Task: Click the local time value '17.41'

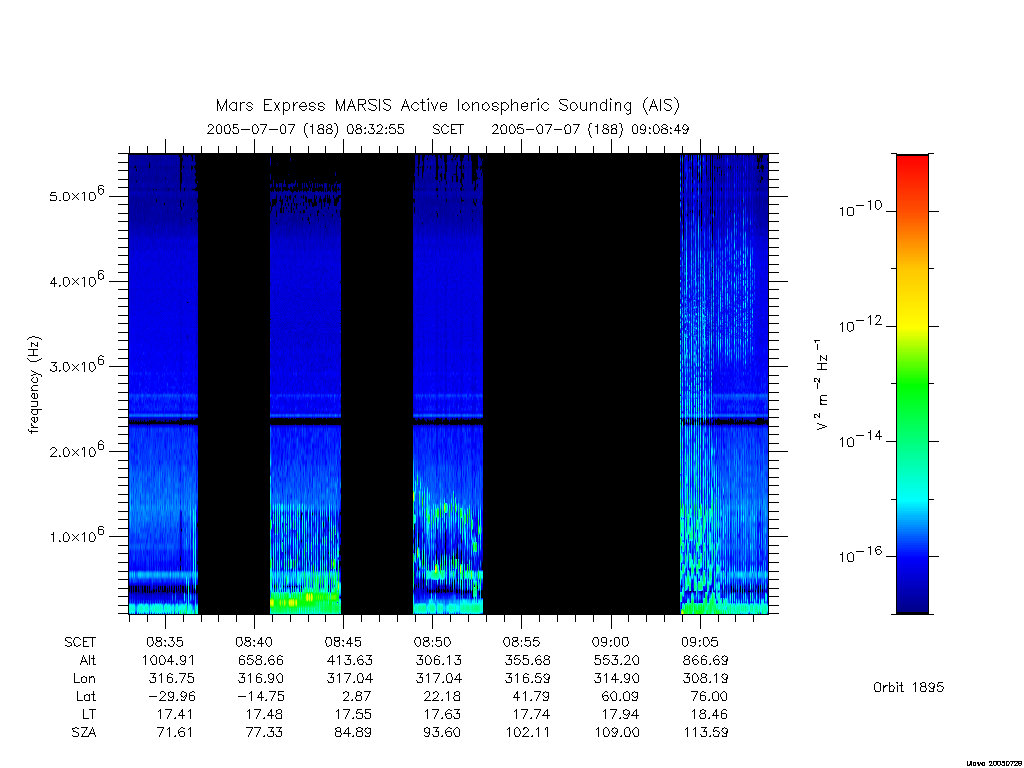Action: click(x=175, y=714)
